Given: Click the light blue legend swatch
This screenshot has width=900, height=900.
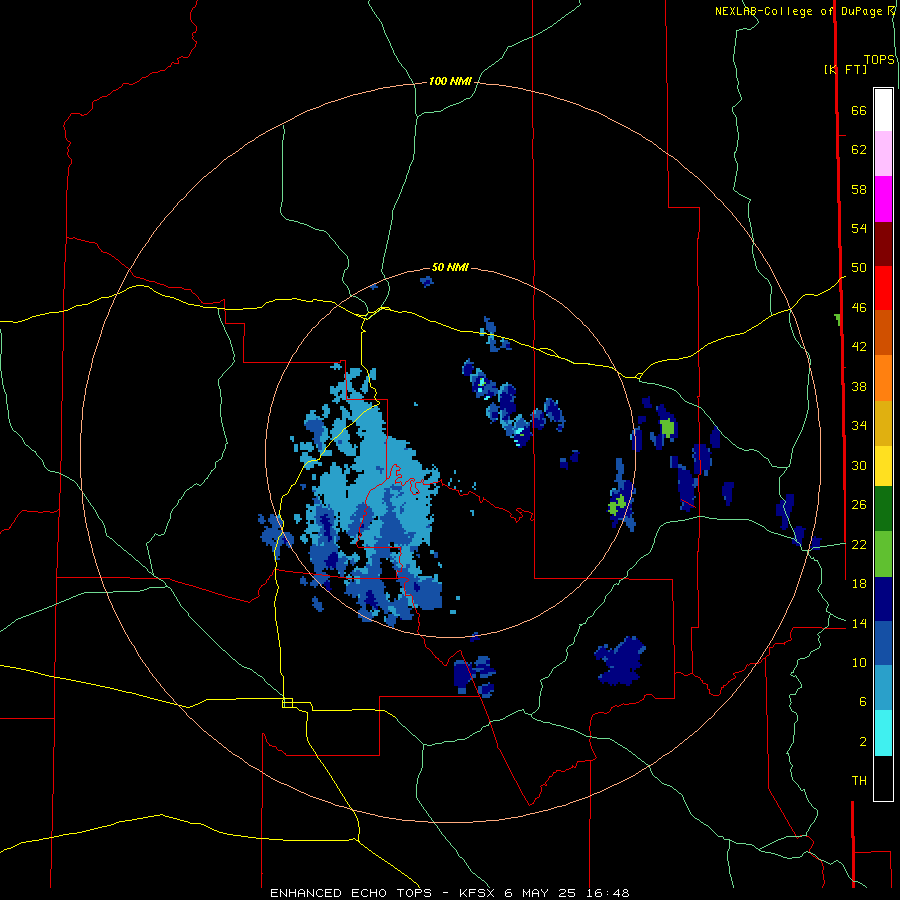Looking at the screenshot, I should point(883,688).
